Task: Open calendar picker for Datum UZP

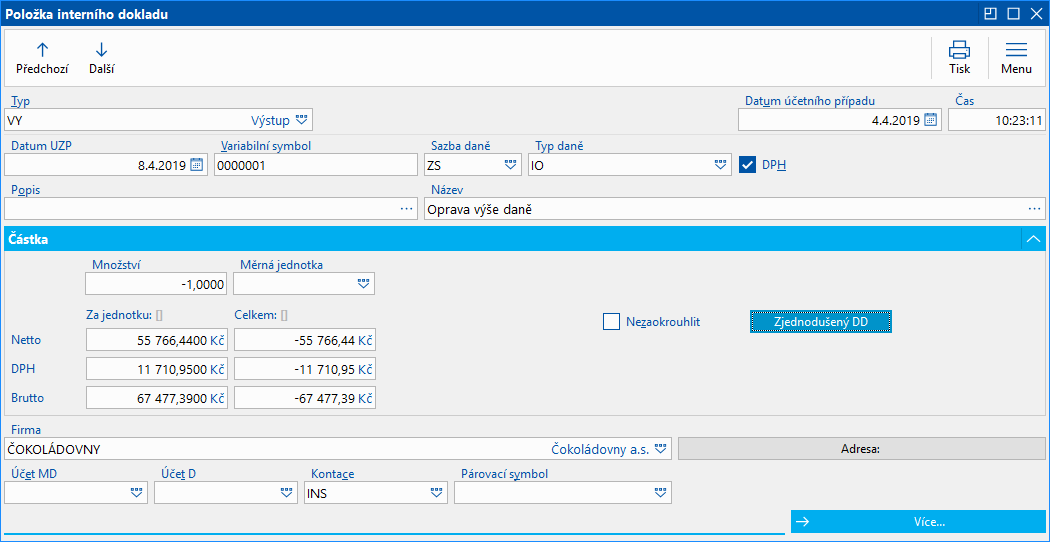Action: (196, 165)
